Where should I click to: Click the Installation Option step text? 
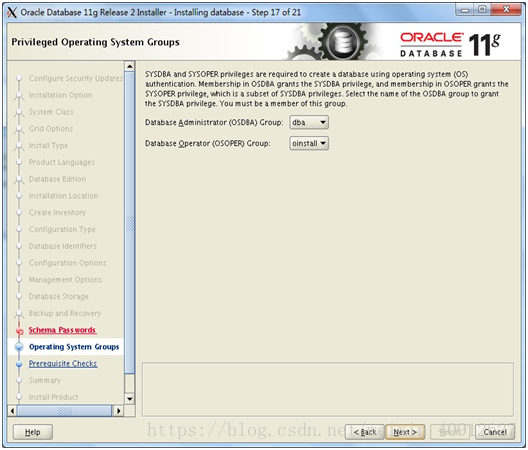point(61,95)
